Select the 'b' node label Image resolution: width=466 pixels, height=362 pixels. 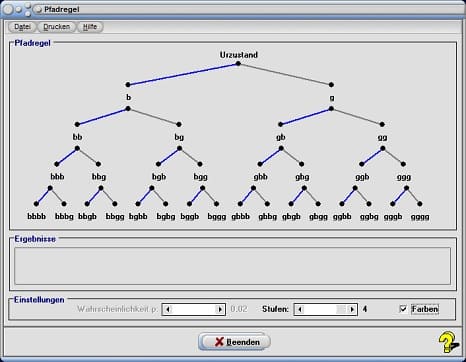tap(128, 97)
